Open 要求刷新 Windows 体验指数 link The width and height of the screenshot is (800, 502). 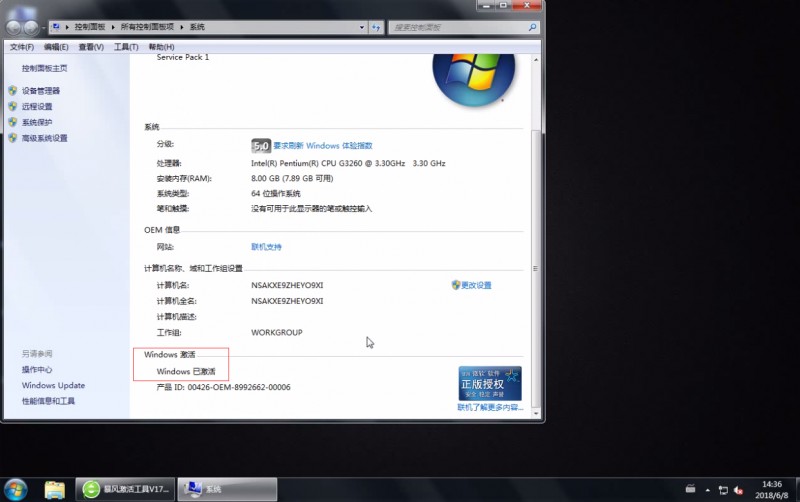pos(322,145)
